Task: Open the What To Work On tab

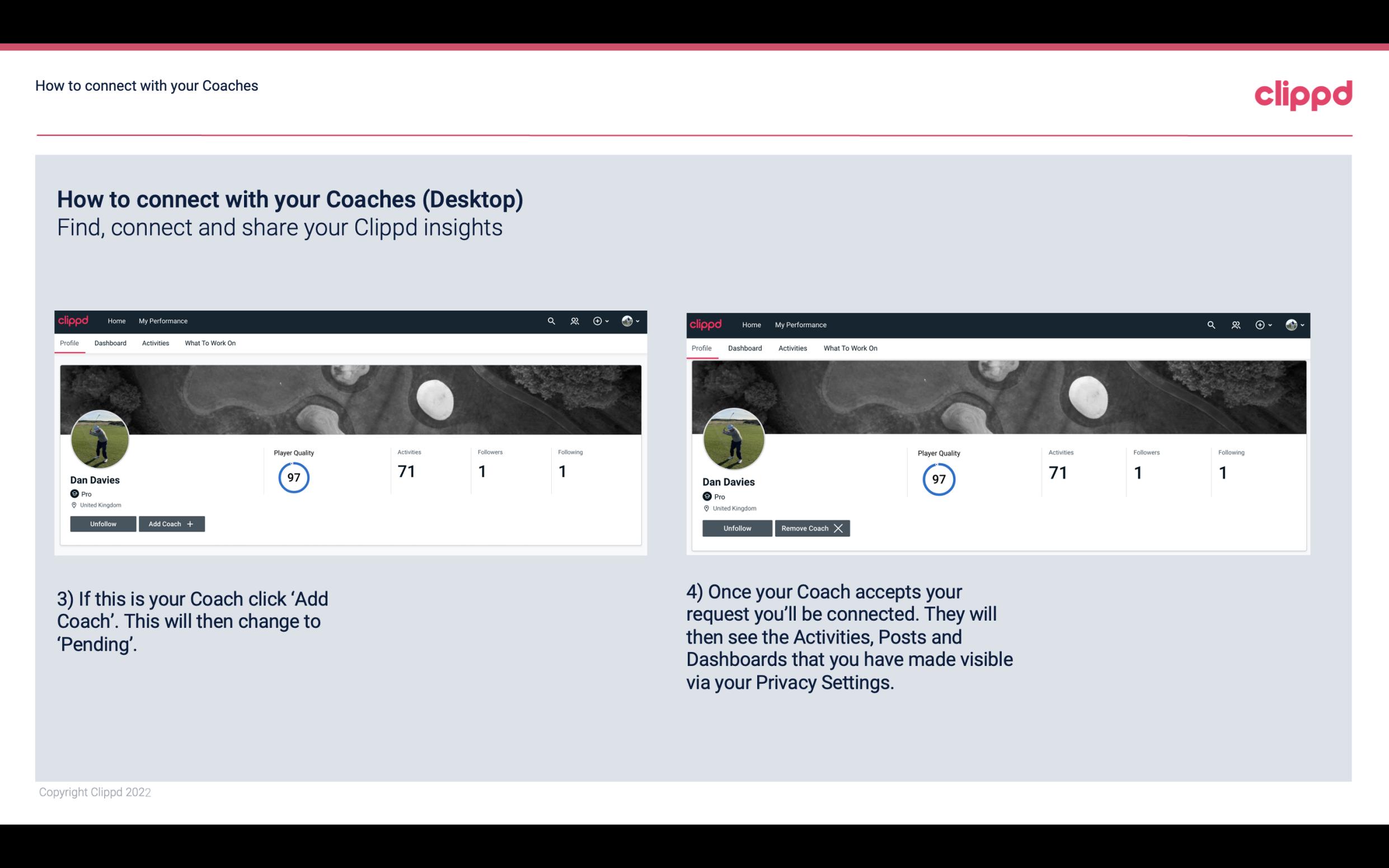Action: (x=209, y=343)
